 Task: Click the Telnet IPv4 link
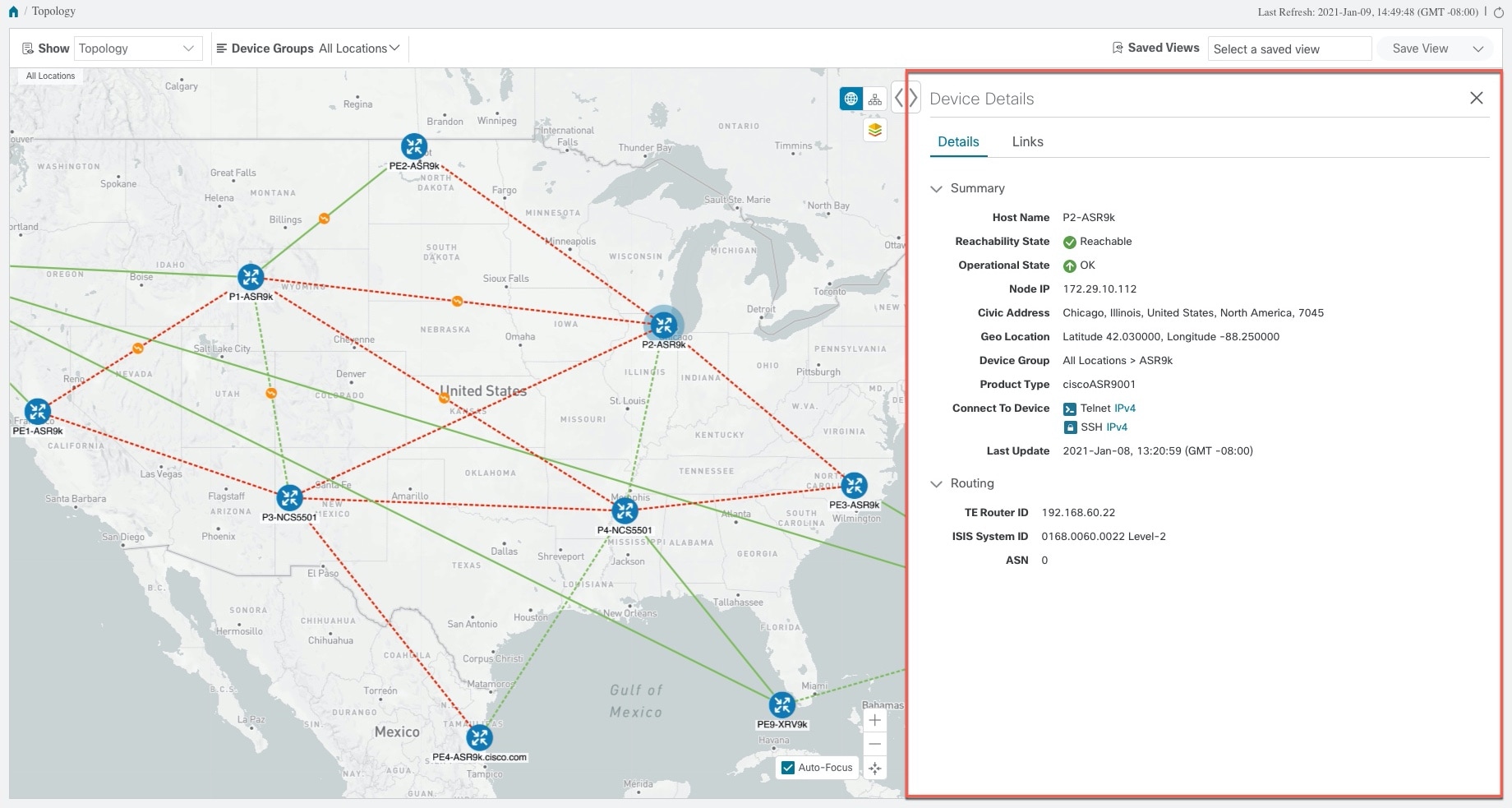1122,408
